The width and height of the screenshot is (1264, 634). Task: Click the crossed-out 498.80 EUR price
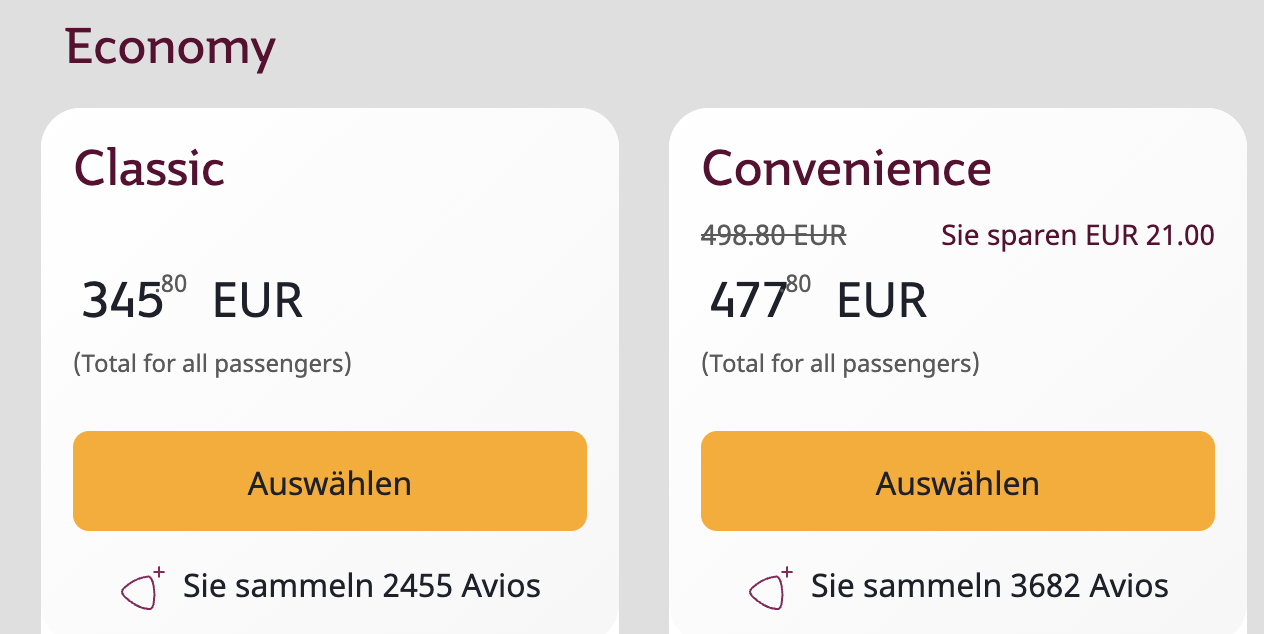point(774,236)
